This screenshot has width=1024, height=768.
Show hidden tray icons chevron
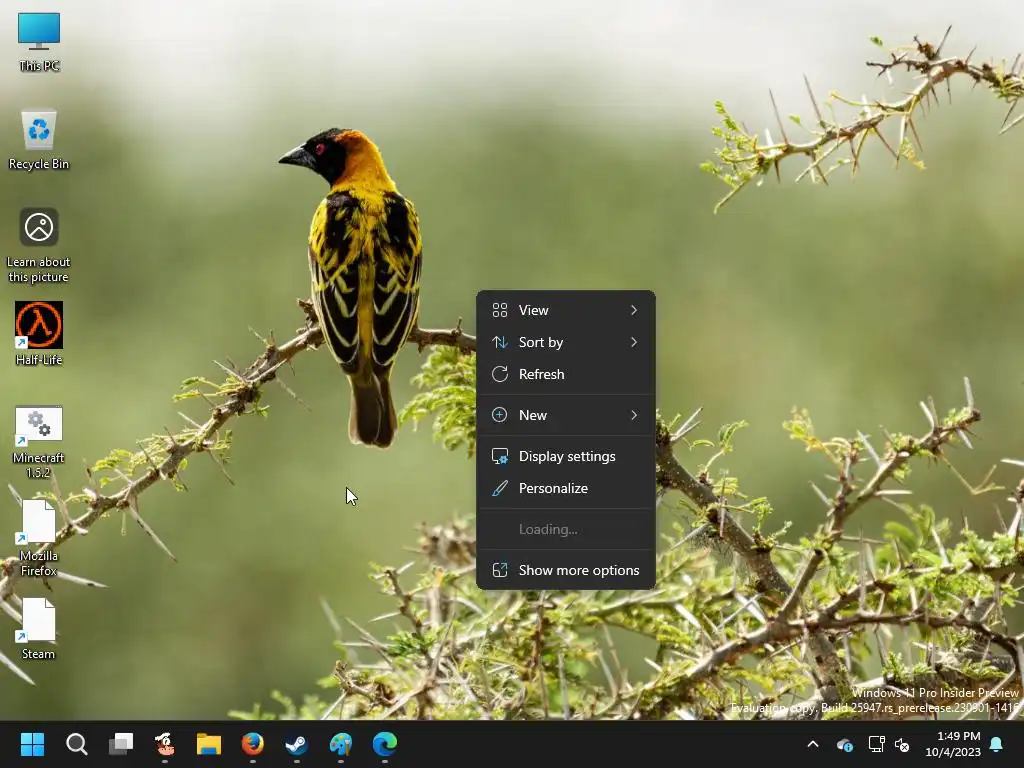[813, 744]
